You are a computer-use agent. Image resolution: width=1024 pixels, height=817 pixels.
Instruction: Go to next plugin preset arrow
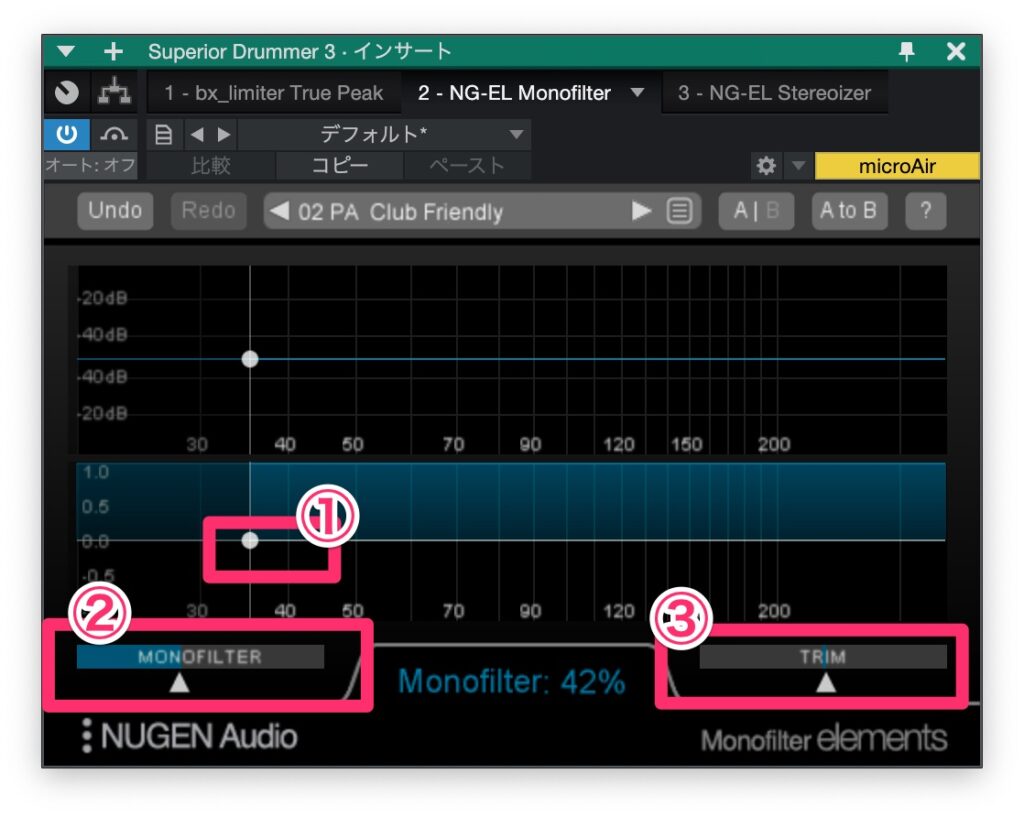641,212
